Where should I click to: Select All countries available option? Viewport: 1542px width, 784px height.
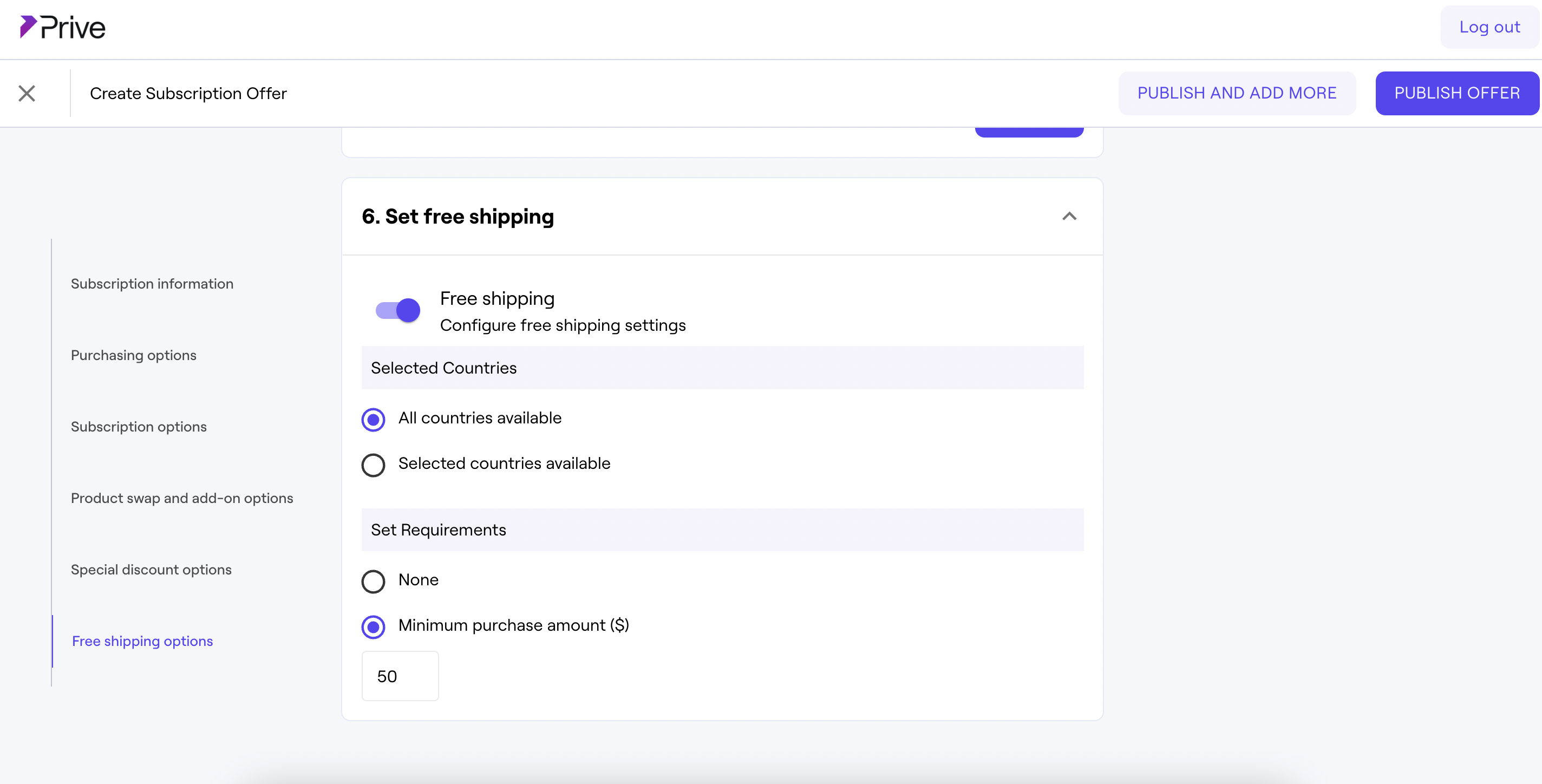374,420
